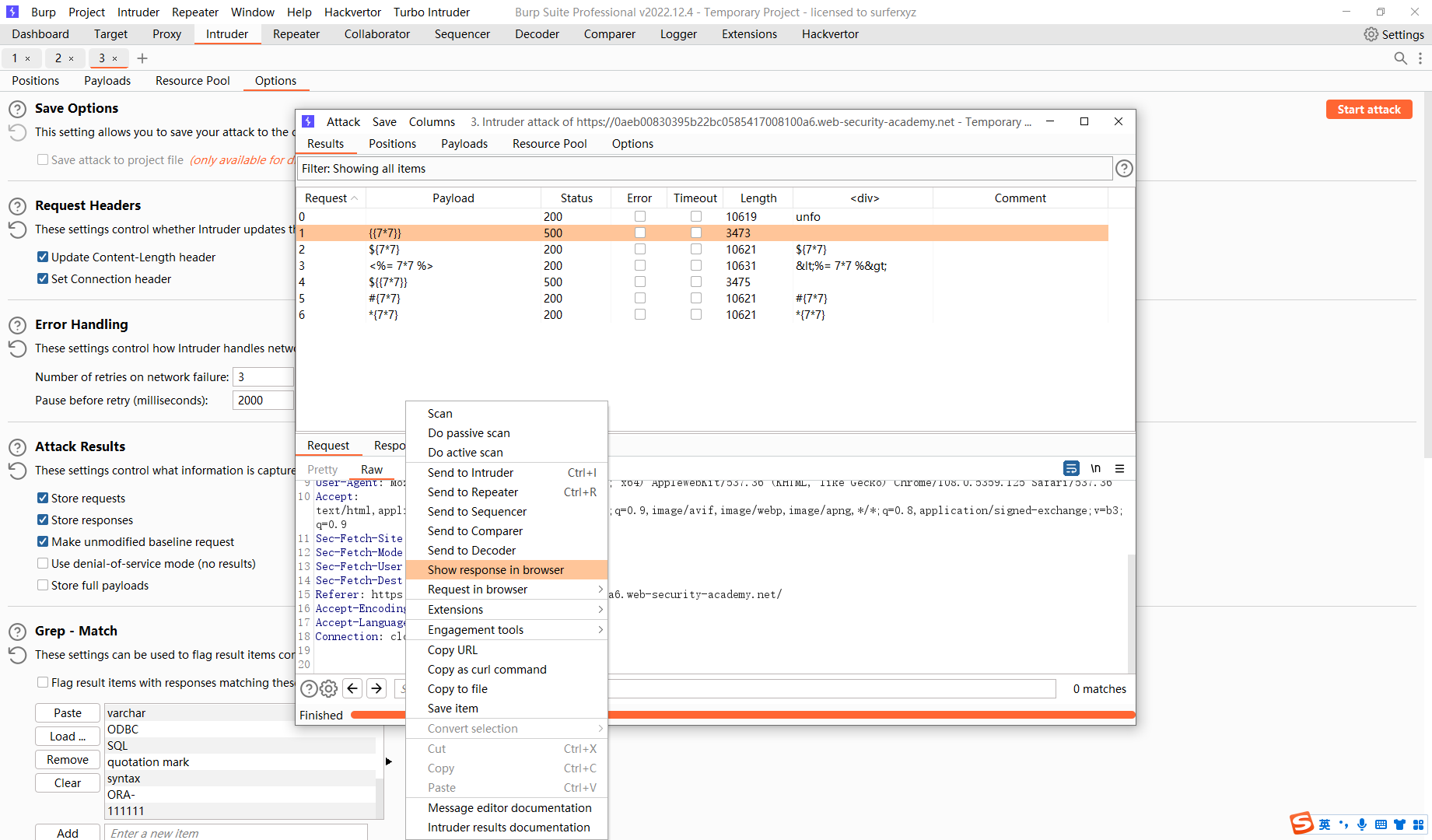Choose Show response in browser
This screenshot has width=1432, height=840.
coord(506,570)
